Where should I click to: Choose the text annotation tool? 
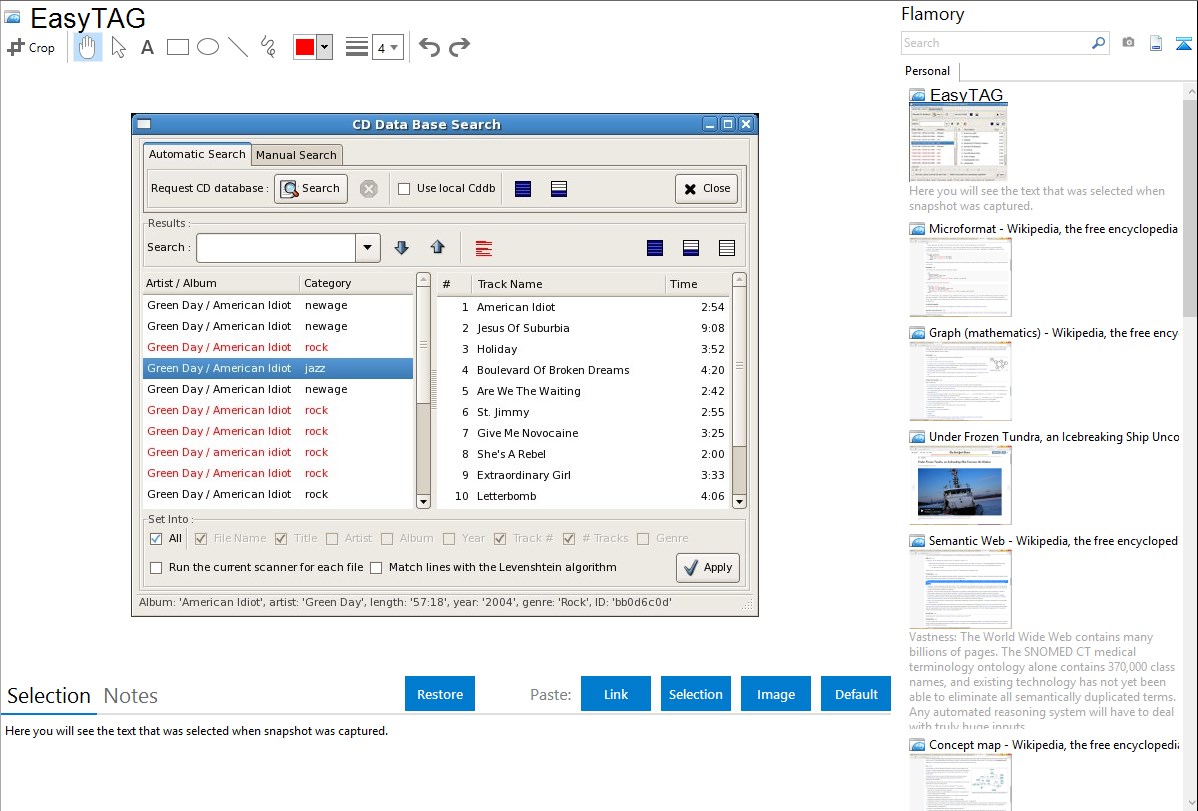[147, 47]
